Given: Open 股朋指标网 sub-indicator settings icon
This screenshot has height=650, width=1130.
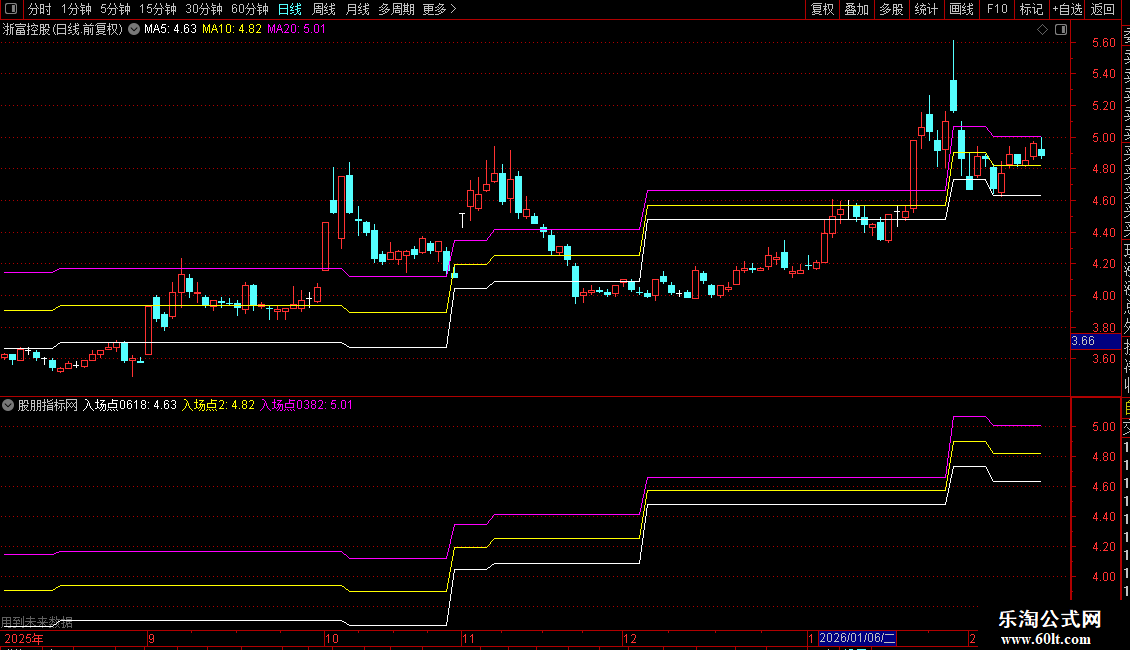Looking at the screenshot, I should pyautogui.click(x=8, y=405).
